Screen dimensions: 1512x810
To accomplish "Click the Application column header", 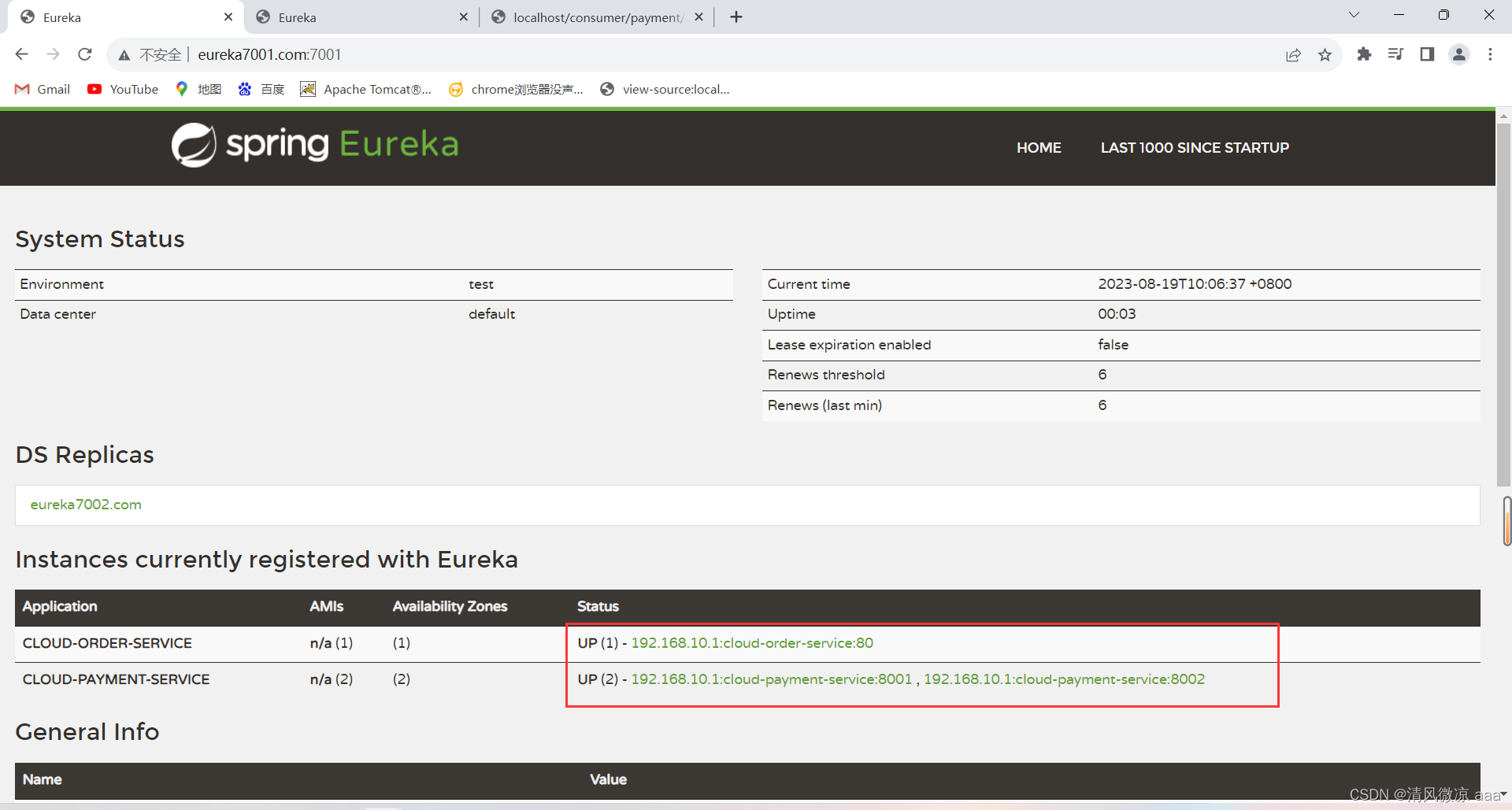I will coord(60,606).
